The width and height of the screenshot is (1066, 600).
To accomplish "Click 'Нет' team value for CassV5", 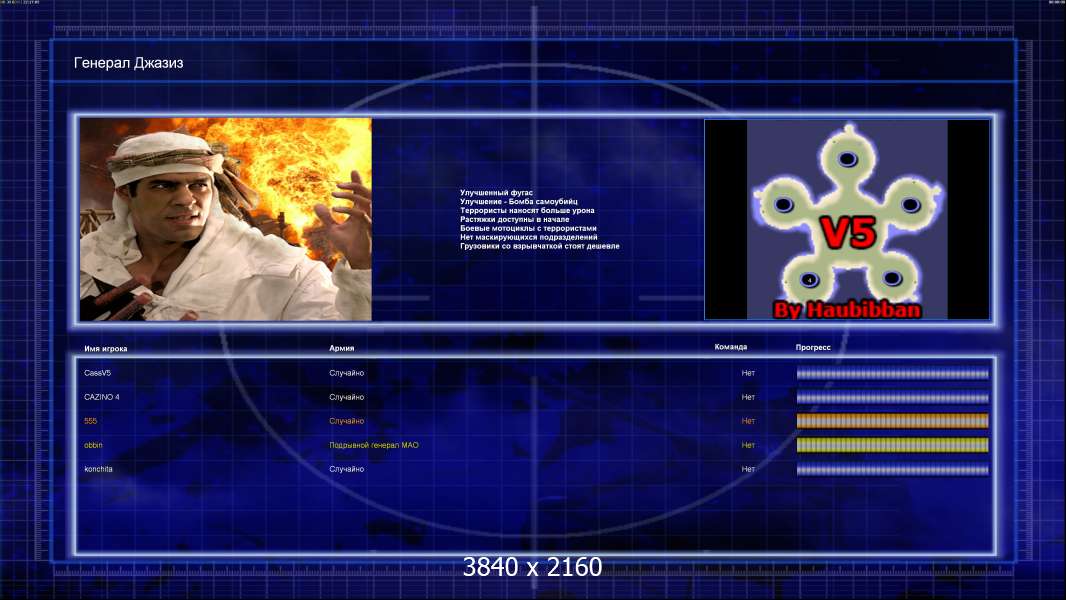I will (748, 373).
